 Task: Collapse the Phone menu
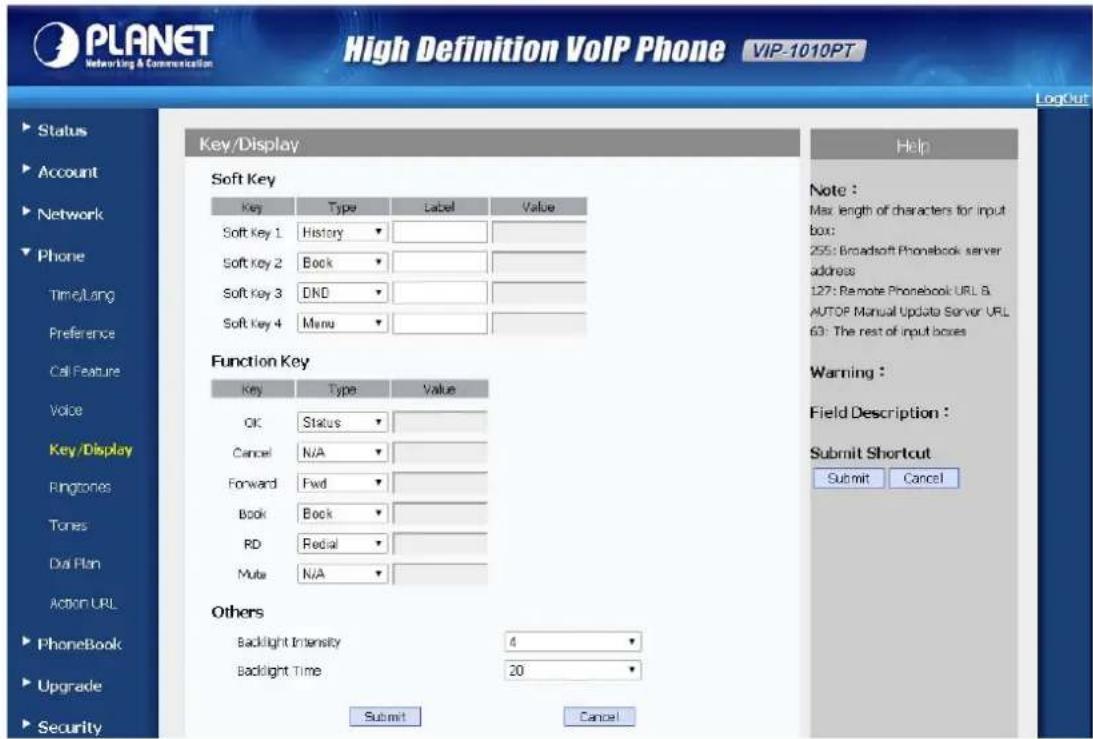pos(61,256)
